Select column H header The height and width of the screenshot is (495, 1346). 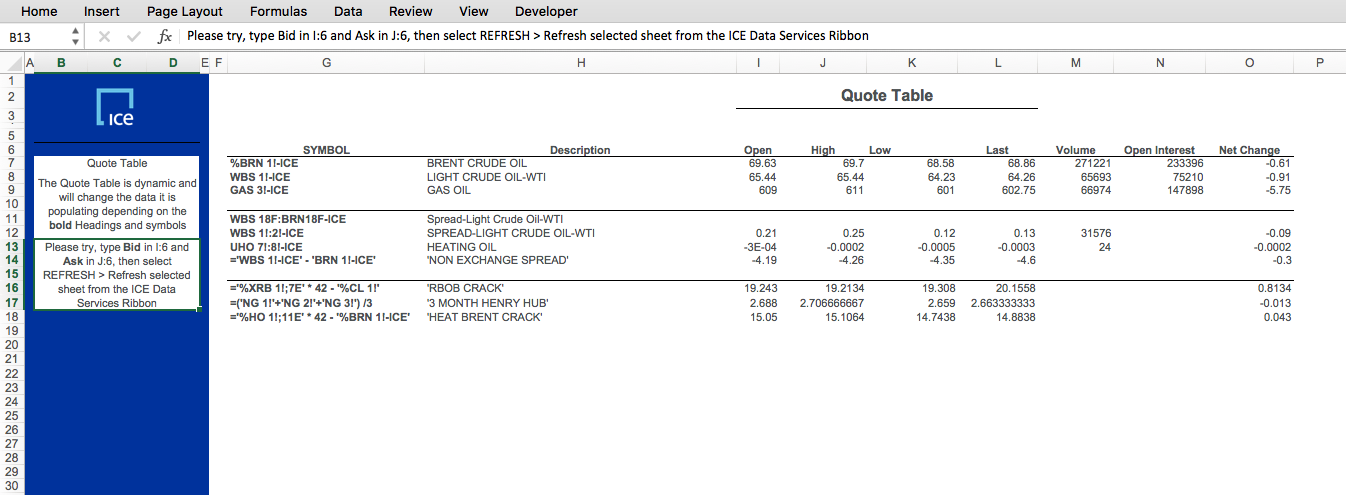(581, 63)
